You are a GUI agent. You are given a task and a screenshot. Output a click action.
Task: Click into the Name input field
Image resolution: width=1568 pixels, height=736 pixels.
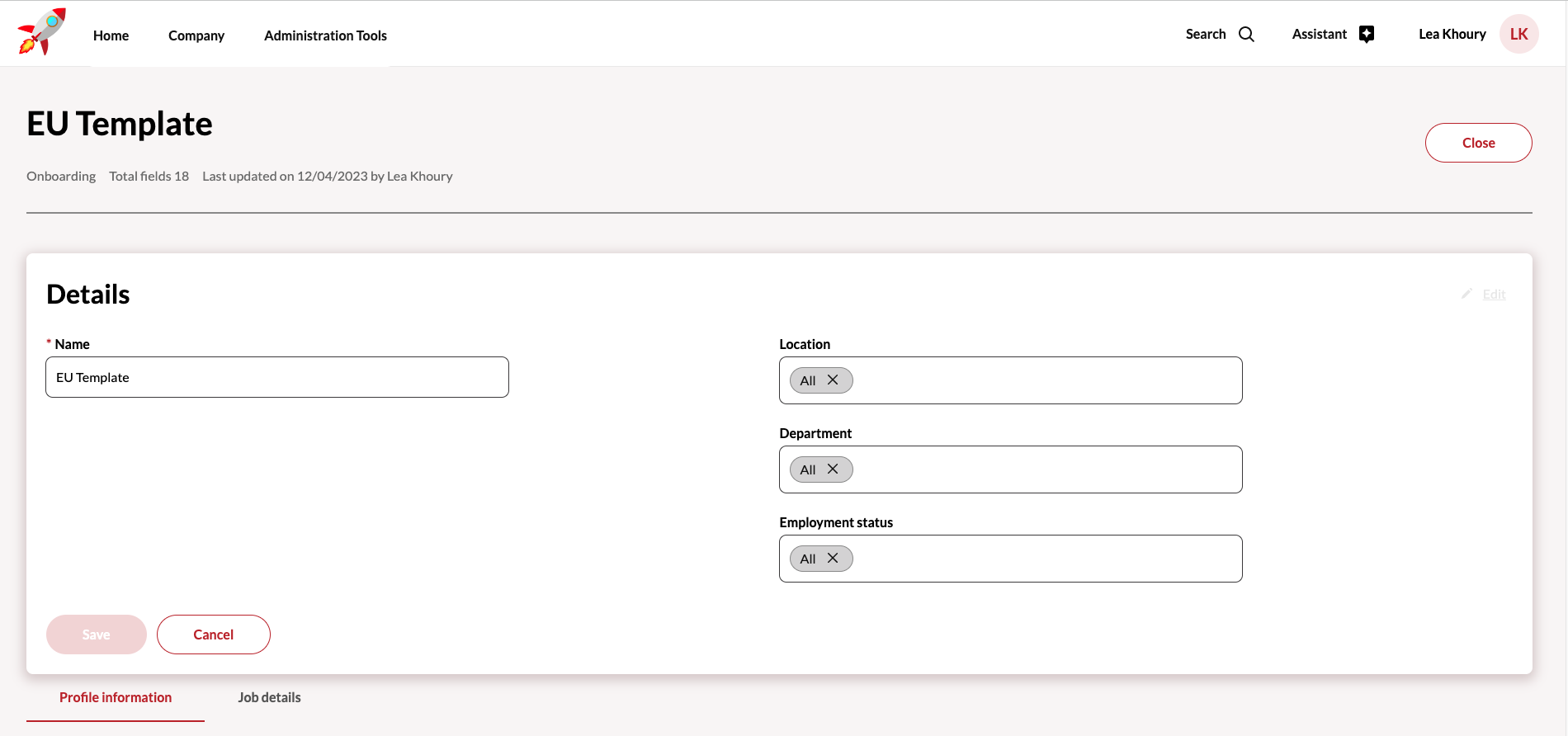[x=277, y=378]
